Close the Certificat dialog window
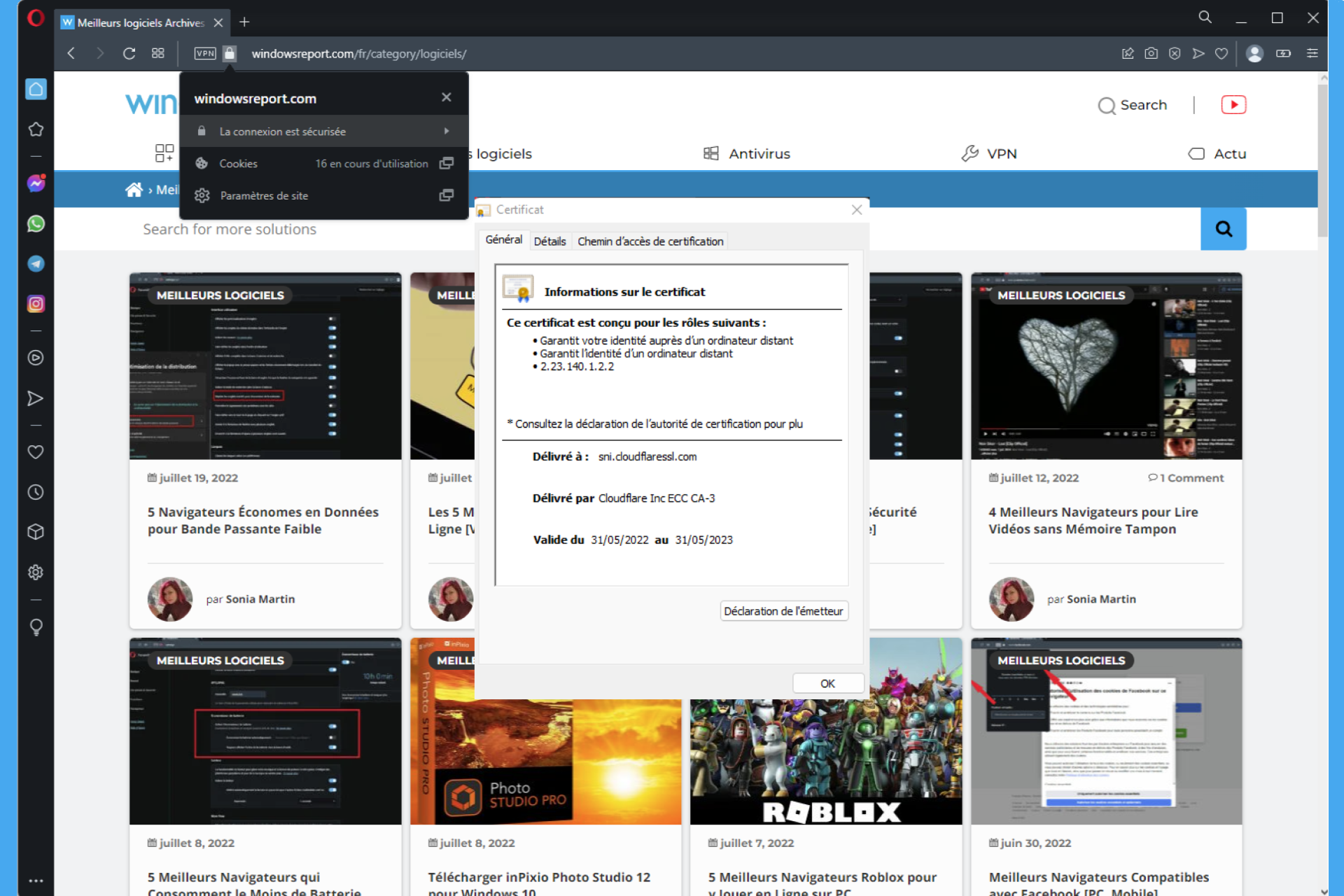The image size is (1344, 896). coord(857,209)
